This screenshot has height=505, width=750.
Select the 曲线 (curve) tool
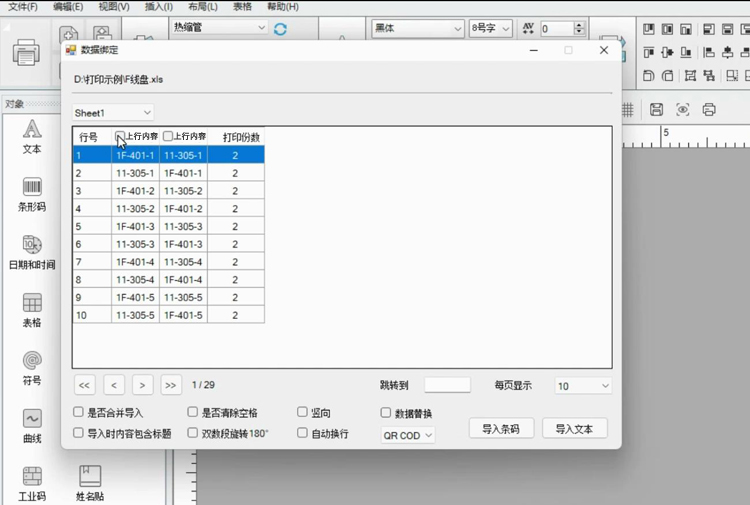pos(32,426)
